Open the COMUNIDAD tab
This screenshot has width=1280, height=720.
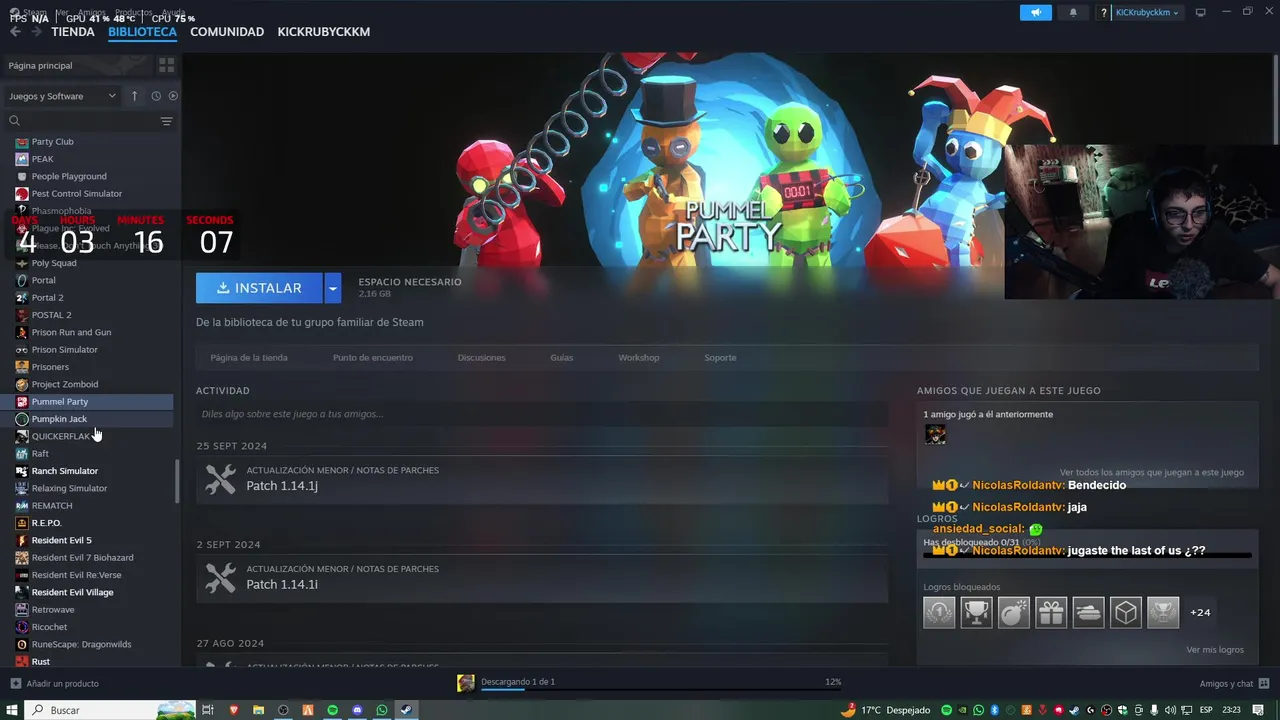[x=227, y=32]
